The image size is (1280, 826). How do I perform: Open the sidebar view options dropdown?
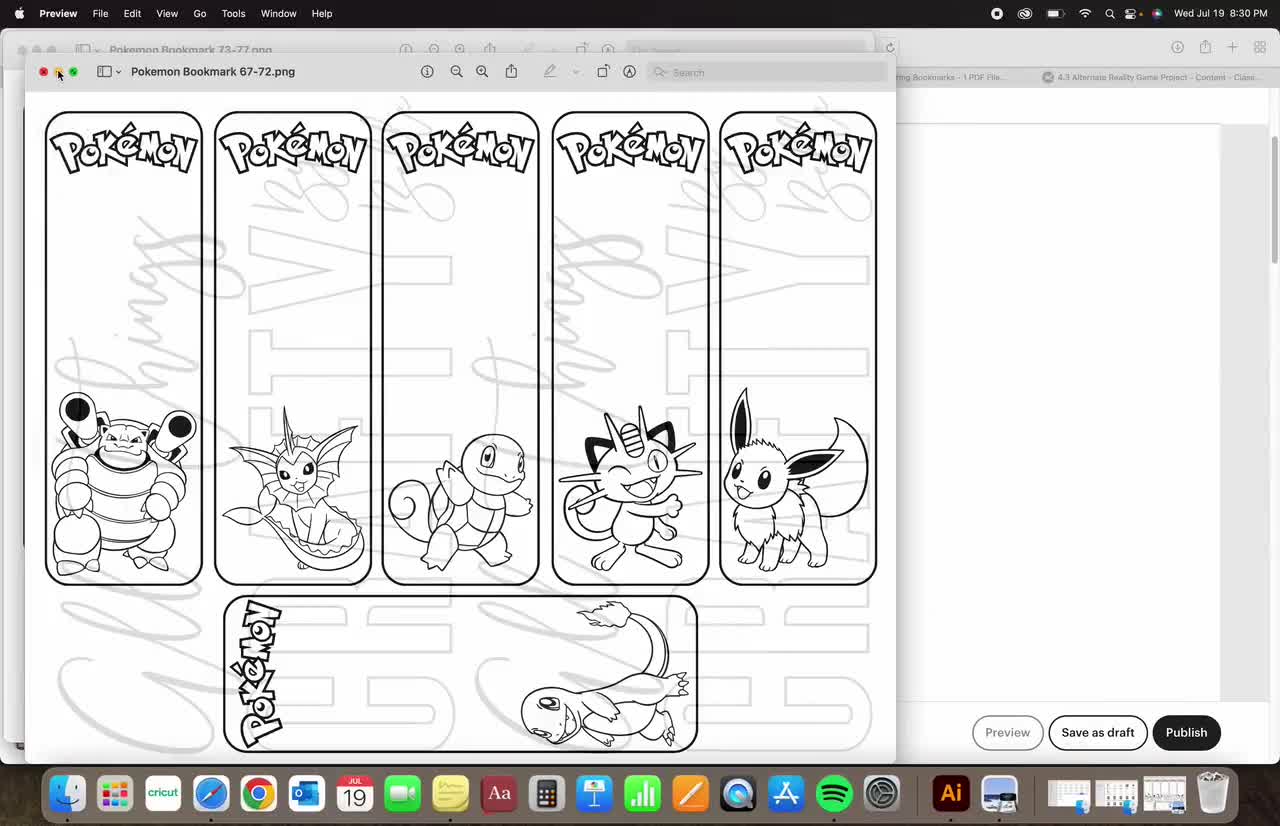118,72
